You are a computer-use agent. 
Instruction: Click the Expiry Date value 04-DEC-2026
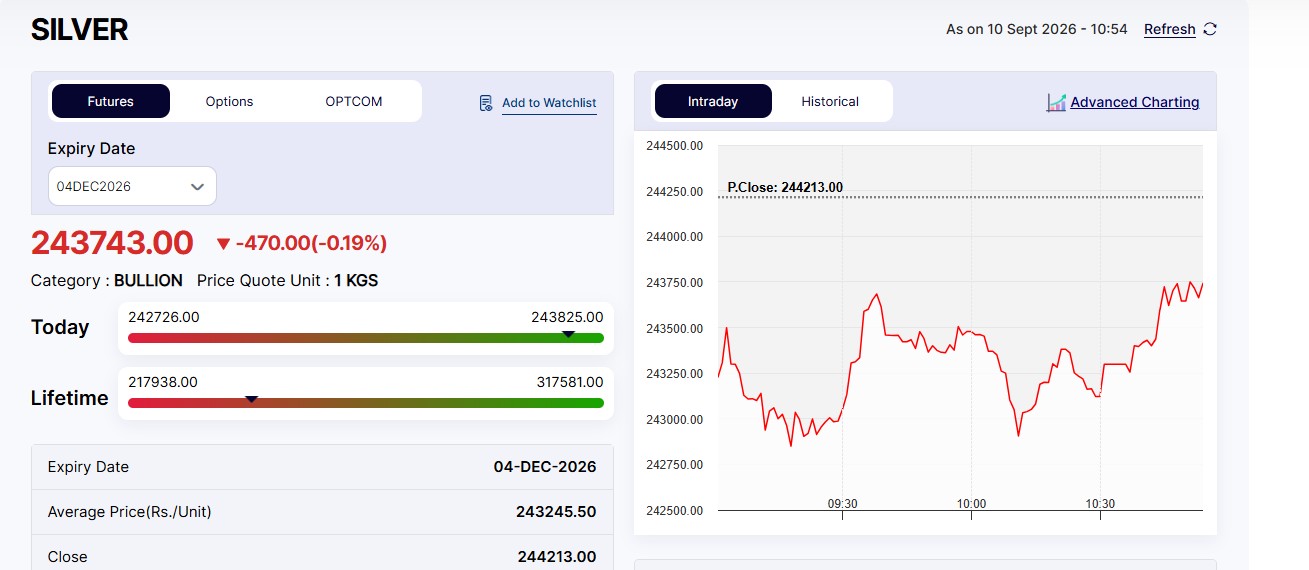(x=545, y=467)
